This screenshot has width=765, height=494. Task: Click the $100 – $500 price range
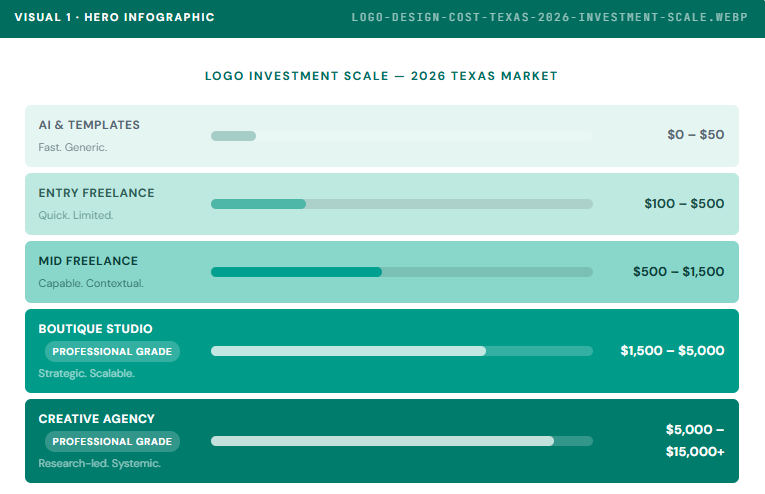684,204
